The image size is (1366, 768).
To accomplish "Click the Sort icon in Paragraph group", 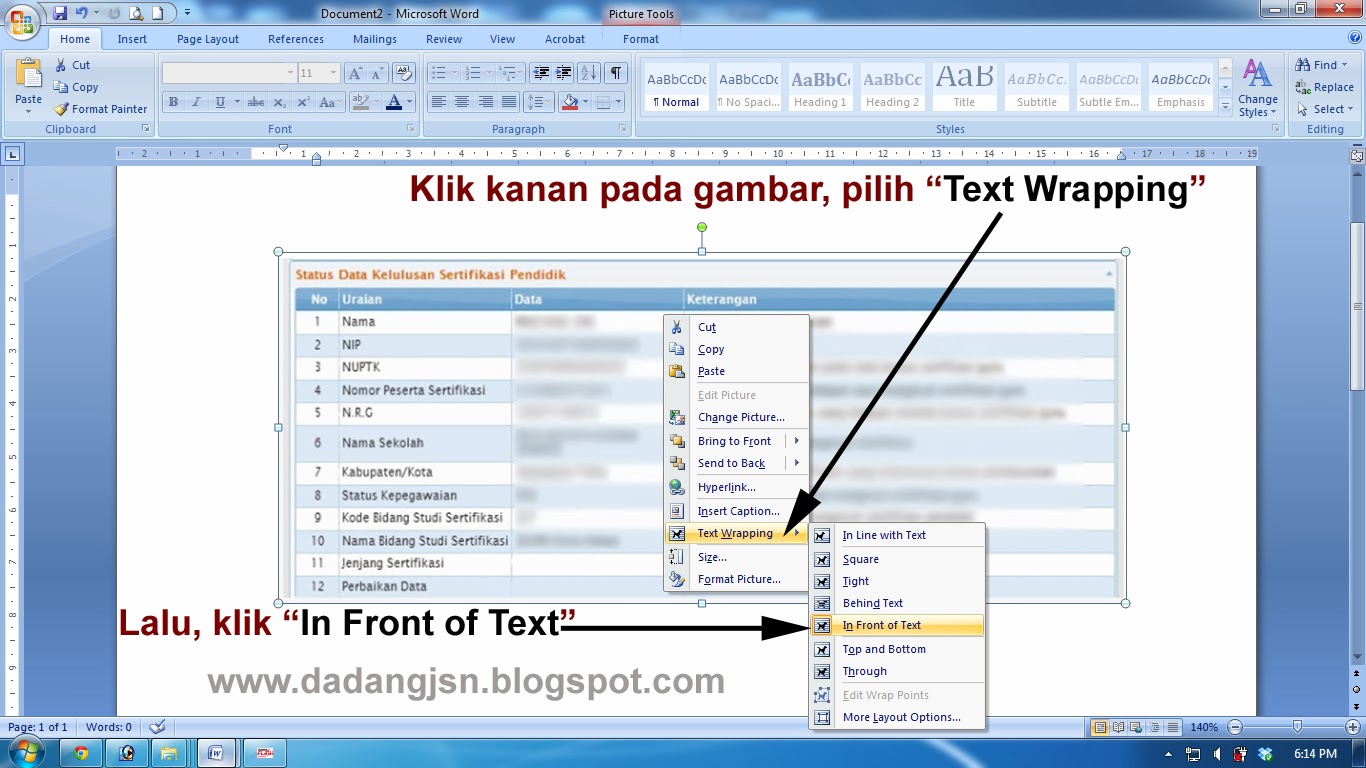I will (589, 73).
